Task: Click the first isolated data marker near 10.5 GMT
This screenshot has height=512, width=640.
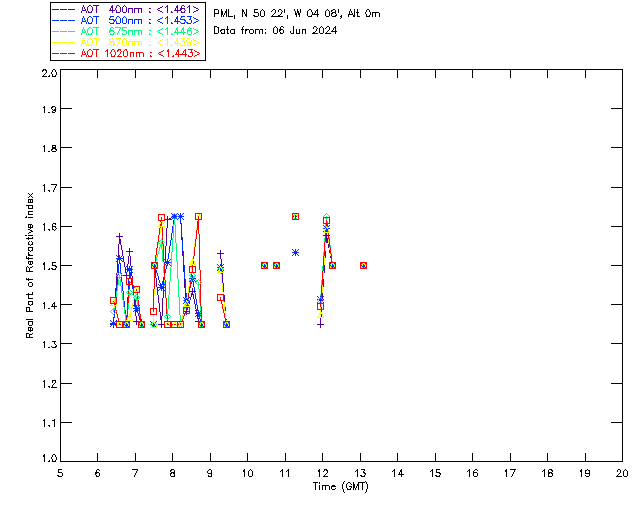Action: tap(265, 265)
